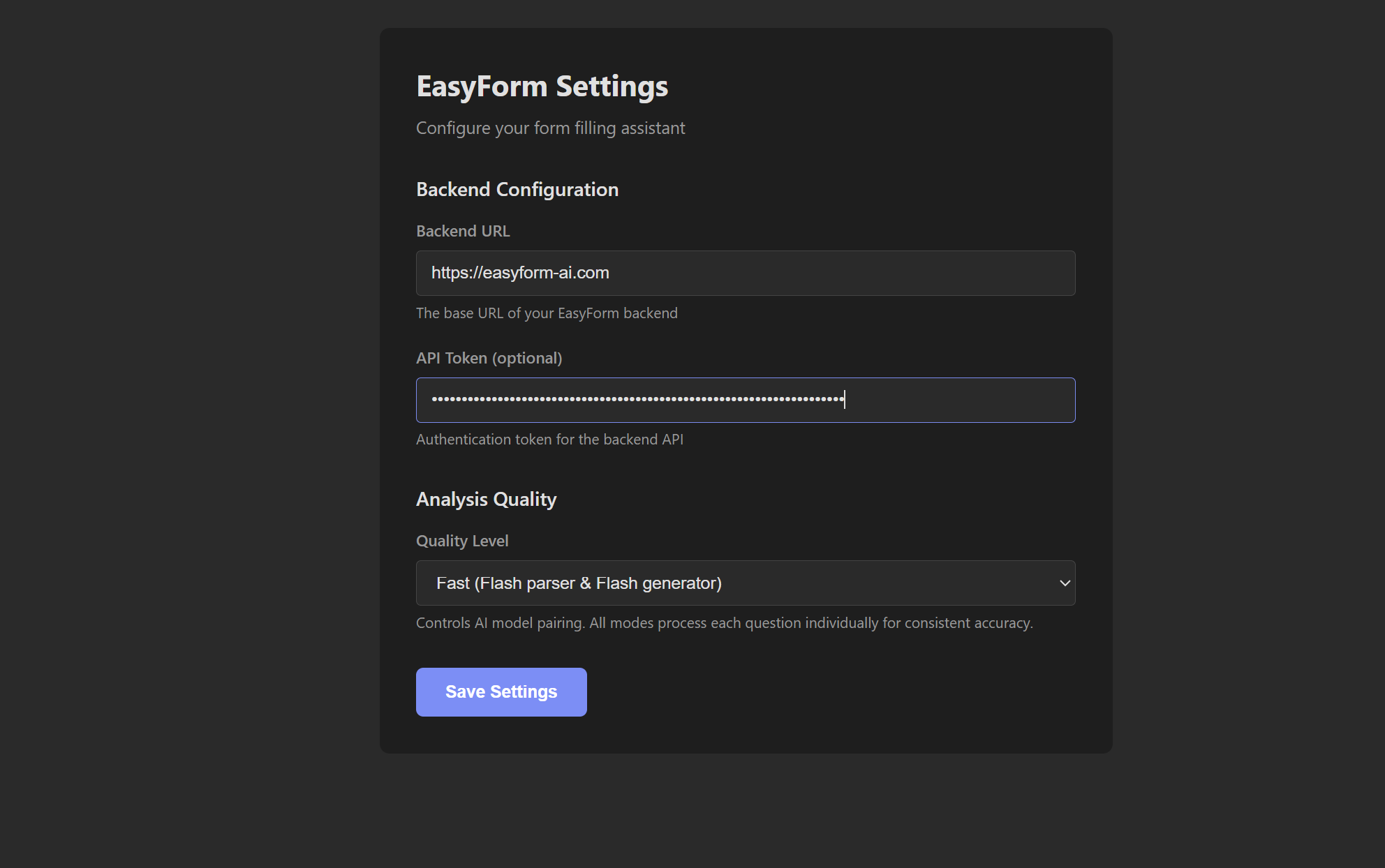Click the 'Backend Configuration' section heading

tap(517, 190)
